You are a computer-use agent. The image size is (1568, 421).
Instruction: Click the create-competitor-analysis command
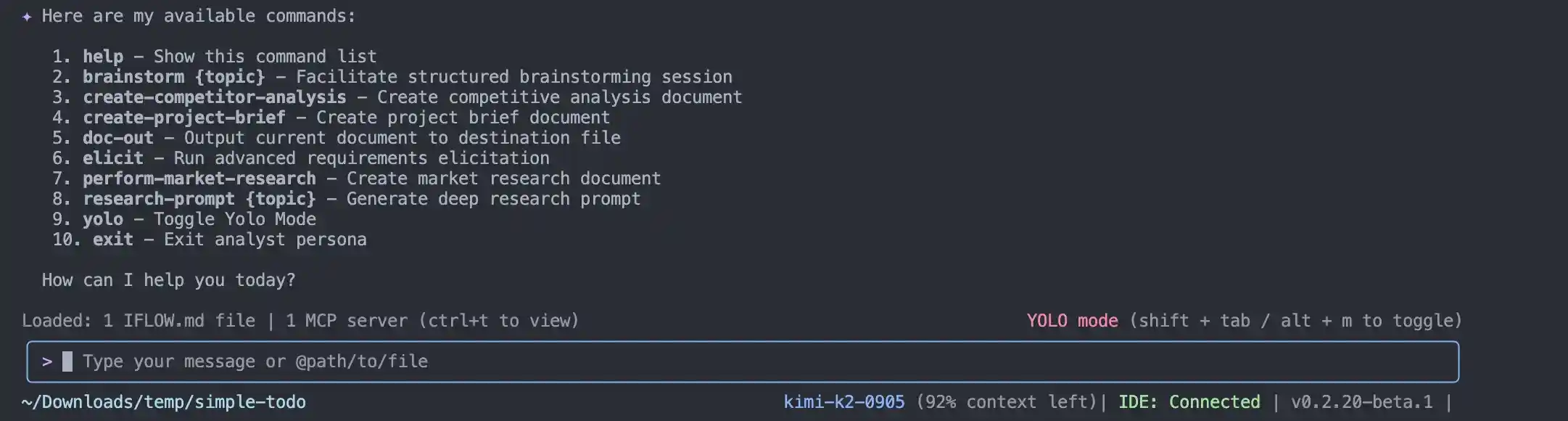pyautogui.click(x=214, y=97)
